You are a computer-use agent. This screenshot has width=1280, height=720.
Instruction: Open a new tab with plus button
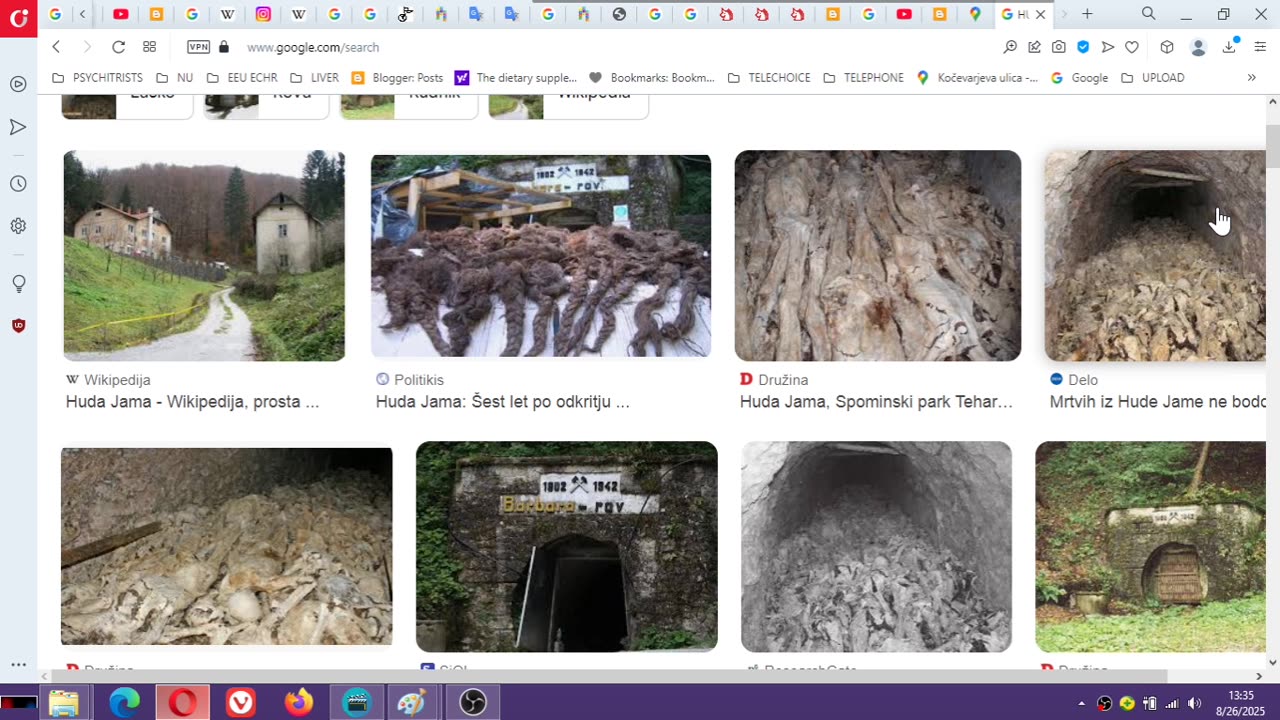tap(1087, 14)
